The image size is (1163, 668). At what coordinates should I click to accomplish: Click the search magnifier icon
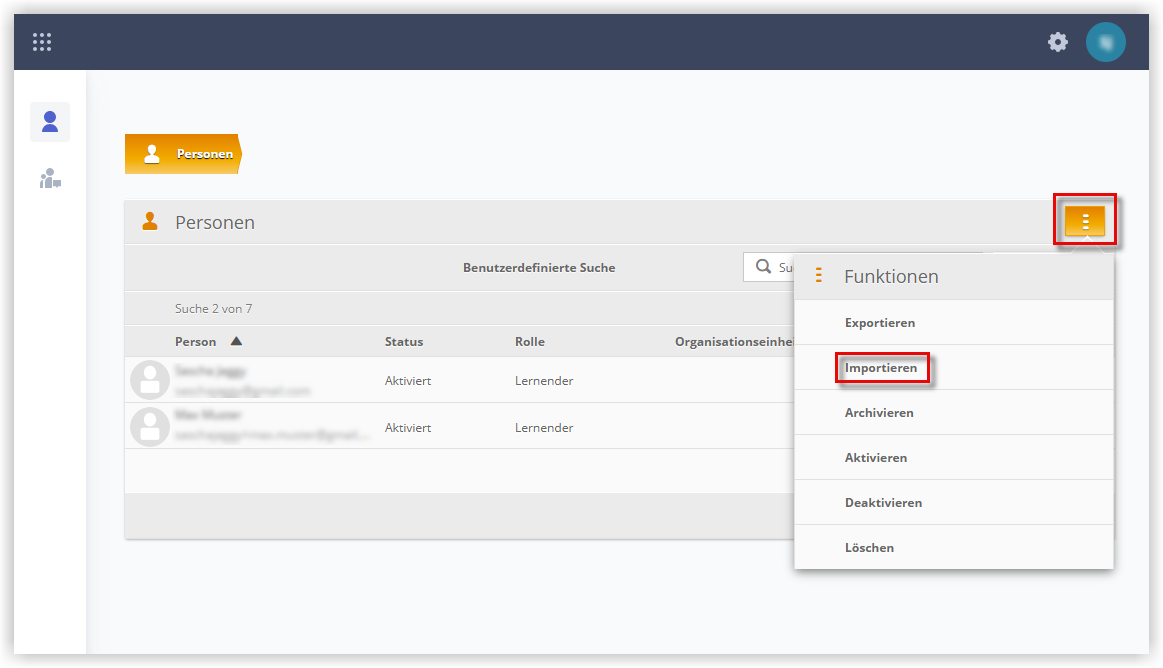pos(763,266)
